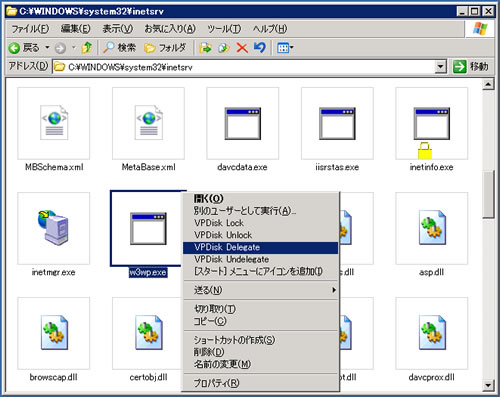Open the Favorites (お気に入り) menu

click(x=170, y=29)
